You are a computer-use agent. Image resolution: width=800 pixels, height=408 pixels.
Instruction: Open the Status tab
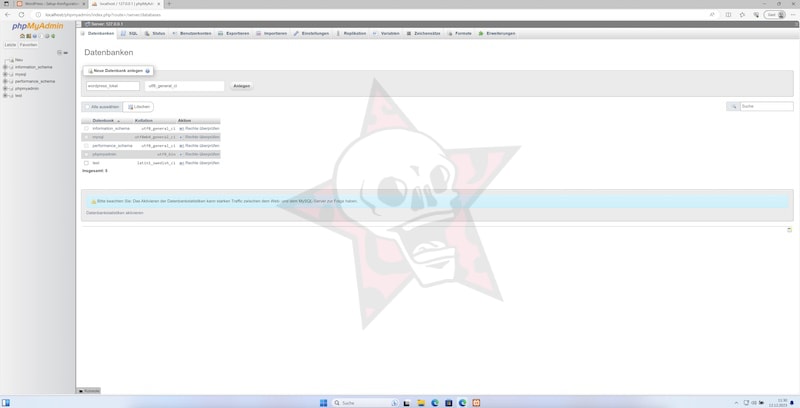click(155, 34)
